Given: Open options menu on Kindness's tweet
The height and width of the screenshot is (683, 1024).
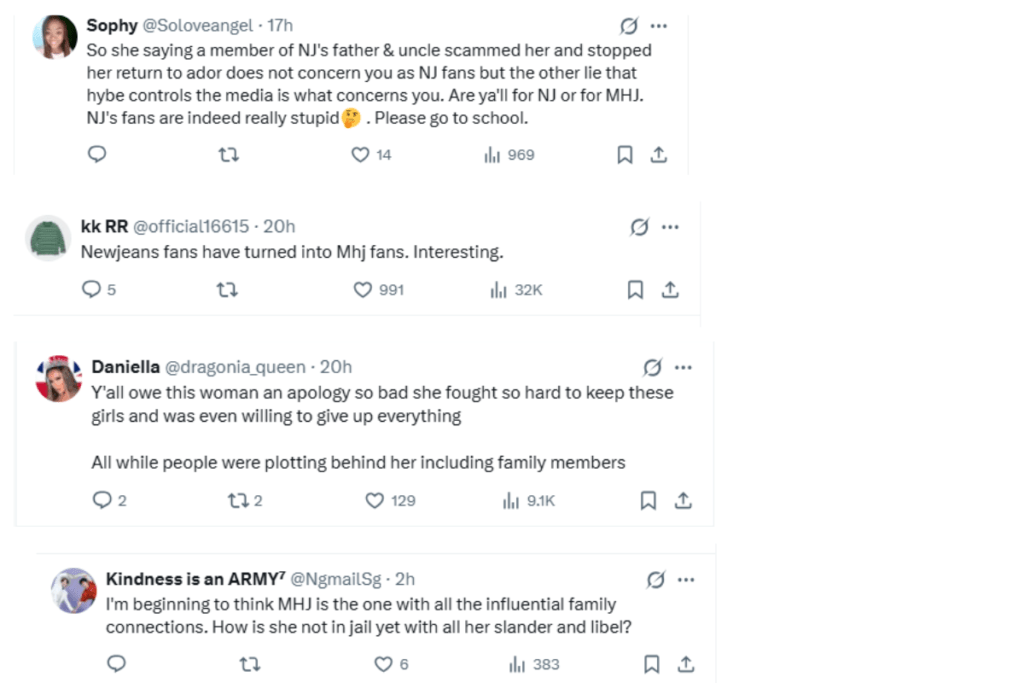Looking at the screenshot, I should 684,579.
